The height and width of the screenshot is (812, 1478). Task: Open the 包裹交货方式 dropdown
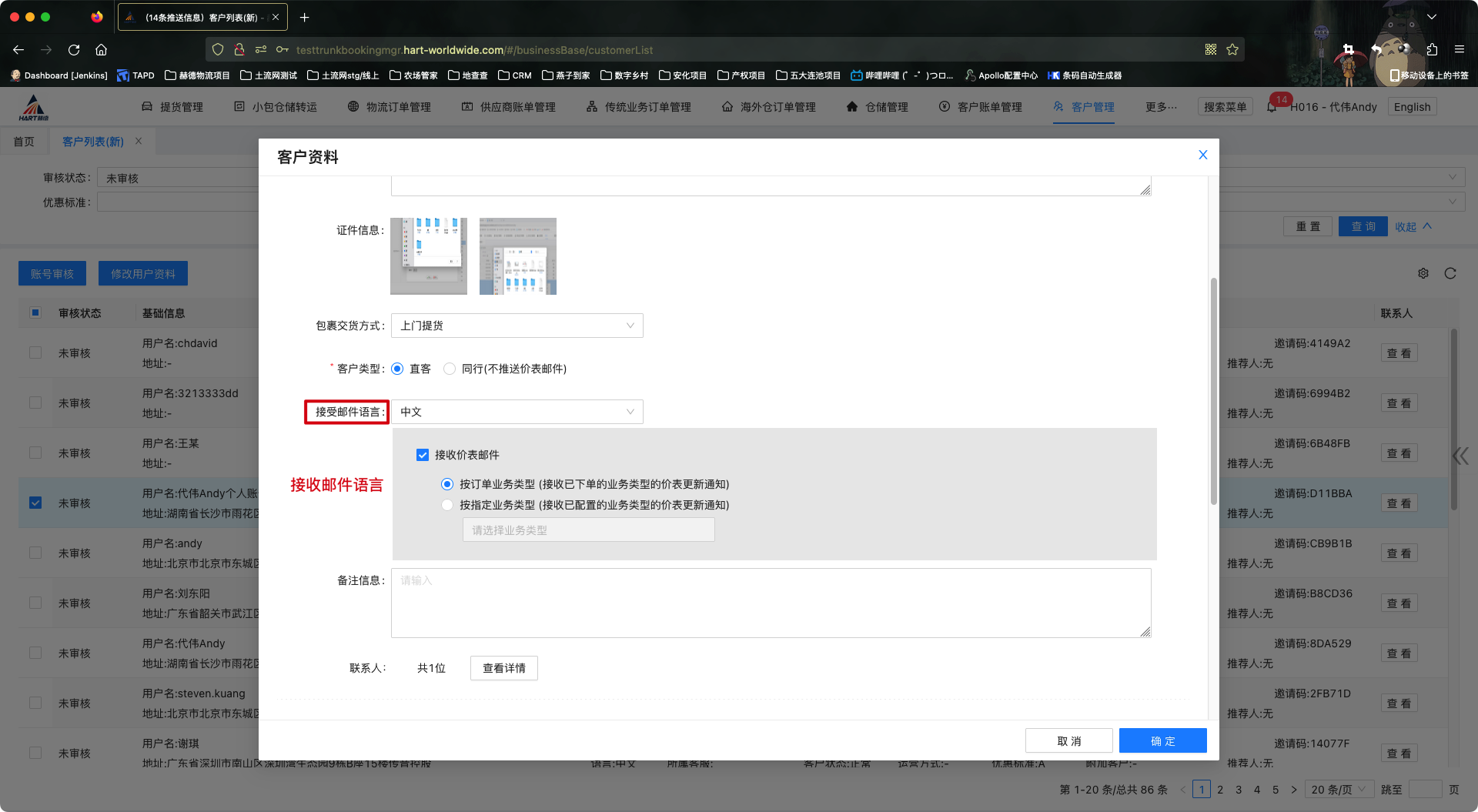coord(517,326)
